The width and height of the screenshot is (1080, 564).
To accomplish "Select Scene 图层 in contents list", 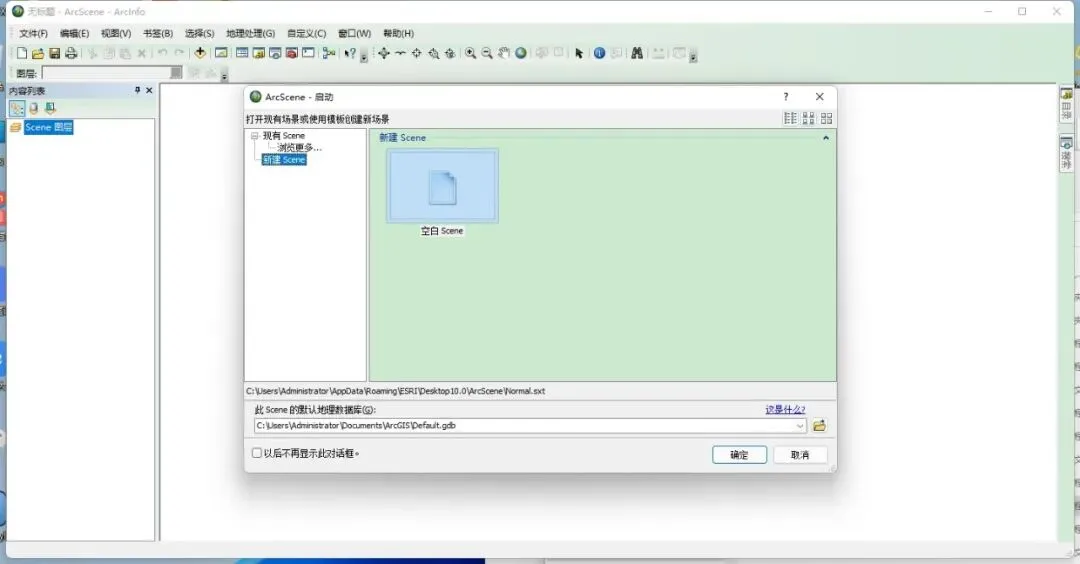I will coord(48,127).
